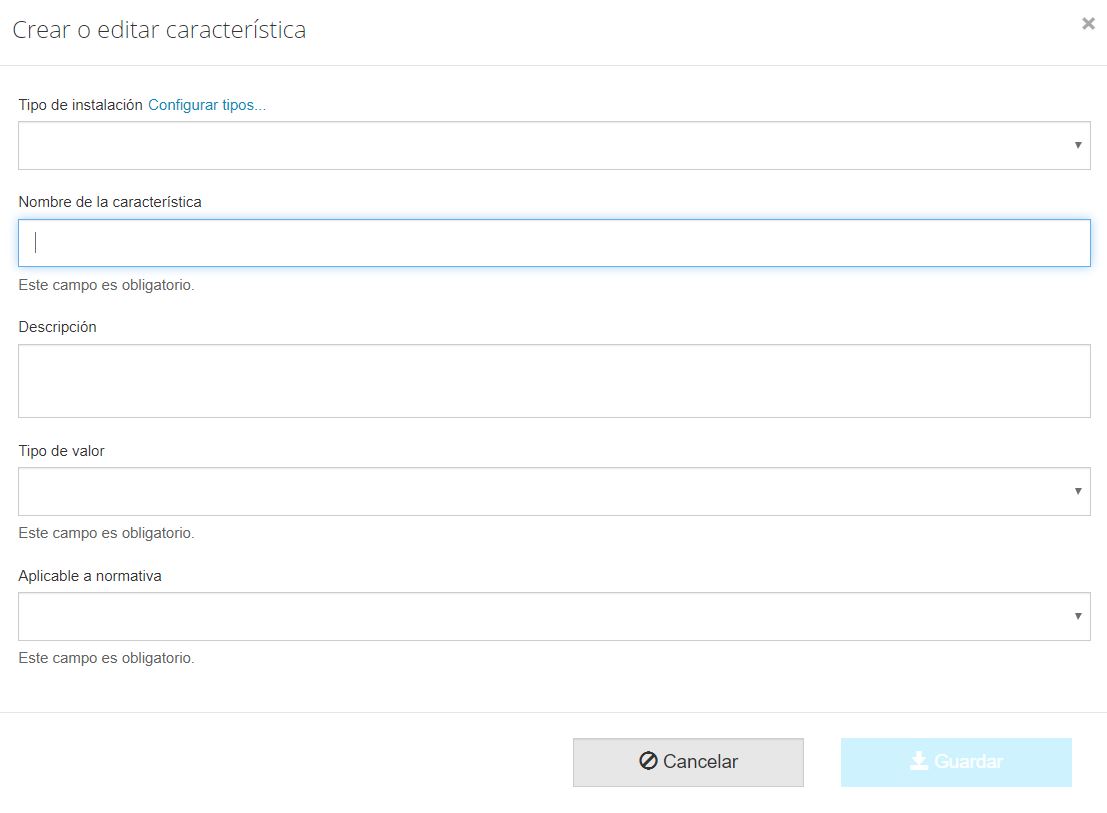This screenshot has height=813, width=1107.
Task: Open the Tipo de valor combo box
Action: click(x=540, y=491)
